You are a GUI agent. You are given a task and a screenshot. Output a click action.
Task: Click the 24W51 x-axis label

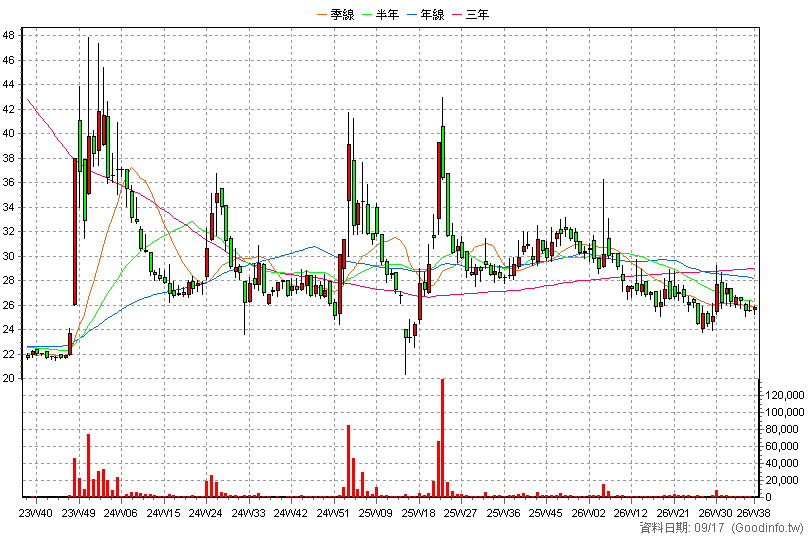click(x=333, y=513)
